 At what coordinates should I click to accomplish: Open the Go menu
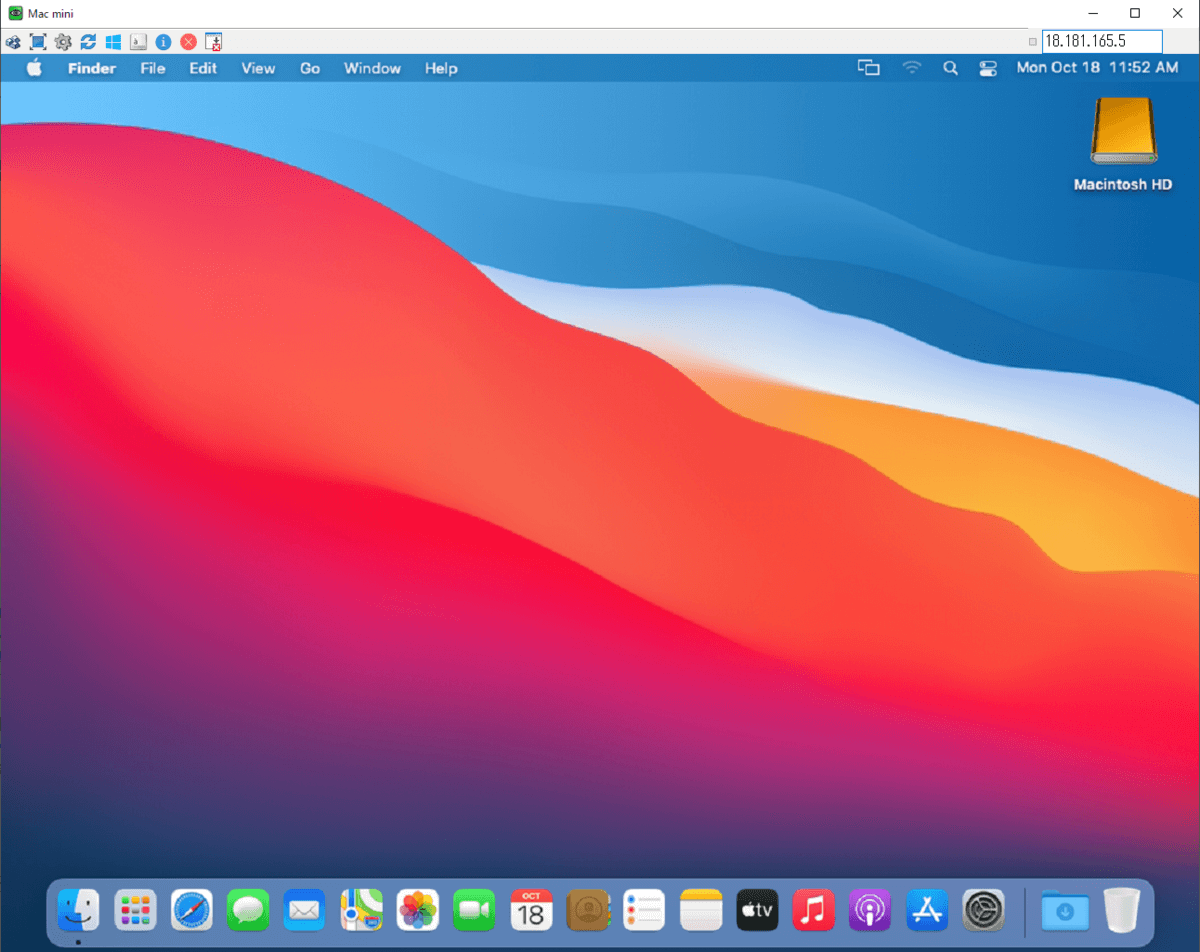310,68
